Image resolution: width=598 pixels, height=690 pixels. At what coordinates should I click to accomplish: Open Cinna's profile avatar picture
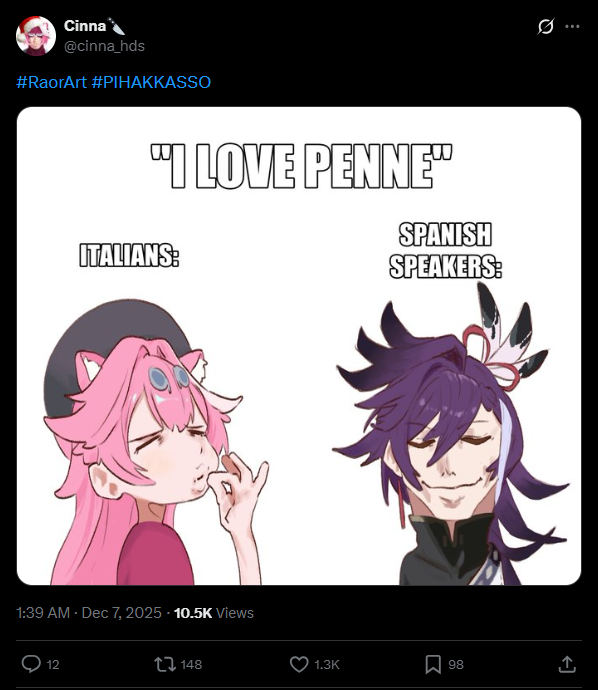[x=36, y=36]
